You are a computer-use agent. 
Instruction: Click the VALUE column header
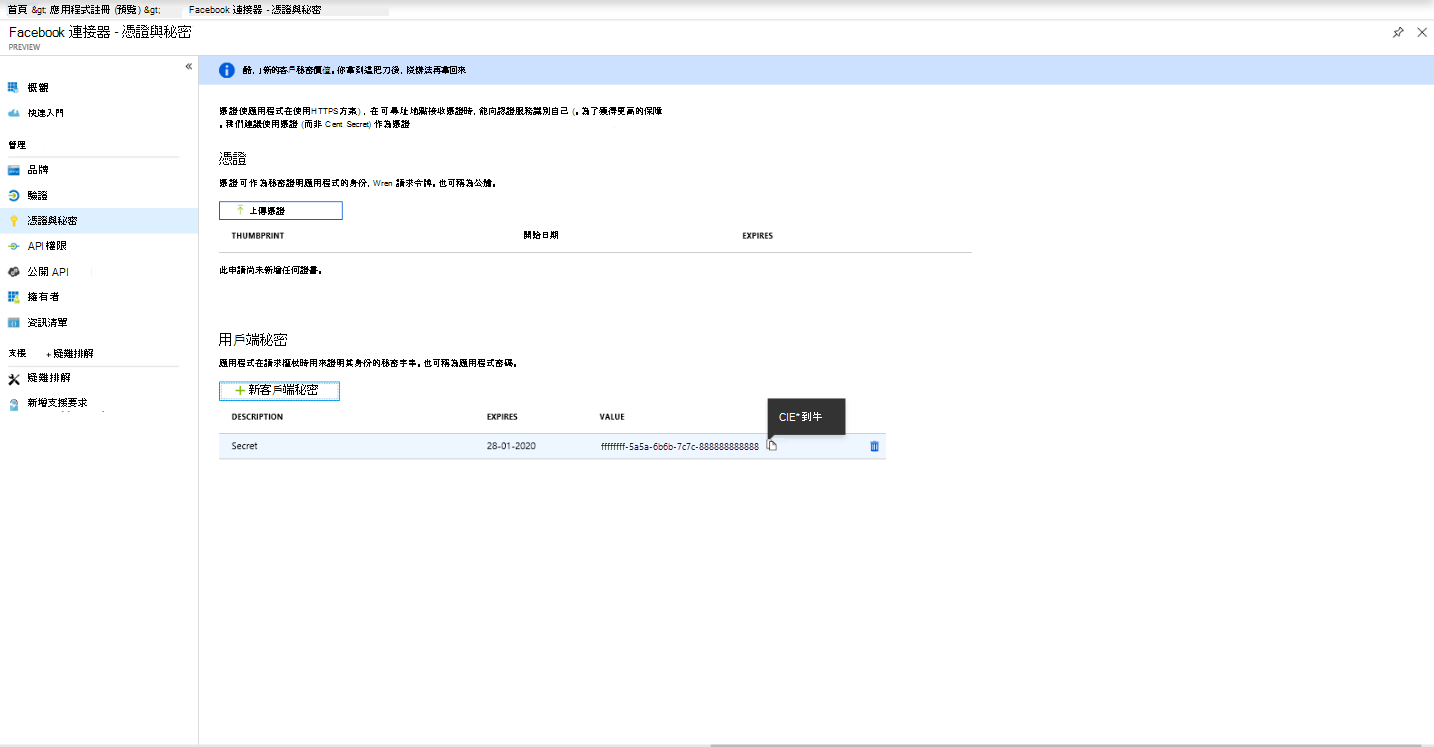(x=612, y=417)
